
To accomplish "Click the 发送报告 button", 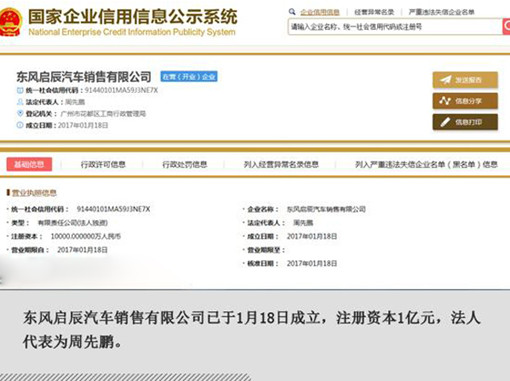I will (465, 80).
